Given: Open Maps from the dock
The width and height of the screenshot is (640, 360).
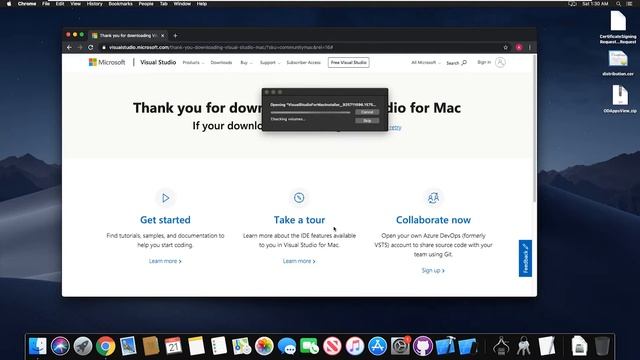Looking at the screenshot, I should 242,346.
